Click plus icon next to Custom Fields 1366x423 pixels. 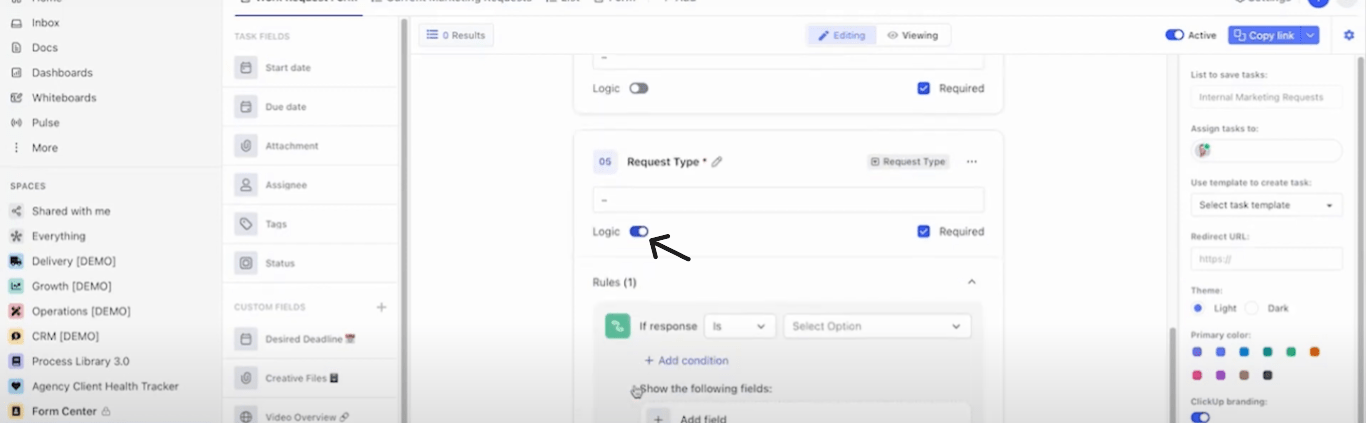pyautogui.click(x=381, y=307)
